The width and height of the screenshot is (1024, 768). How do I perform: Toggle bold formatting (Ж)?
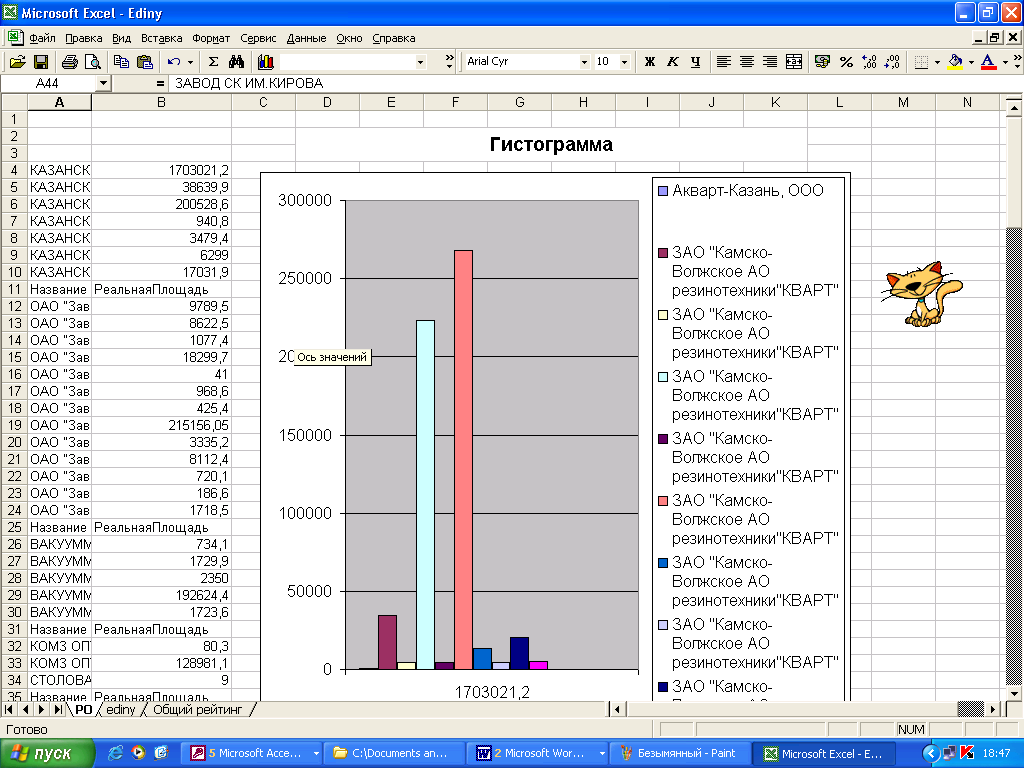pos(649,62)
